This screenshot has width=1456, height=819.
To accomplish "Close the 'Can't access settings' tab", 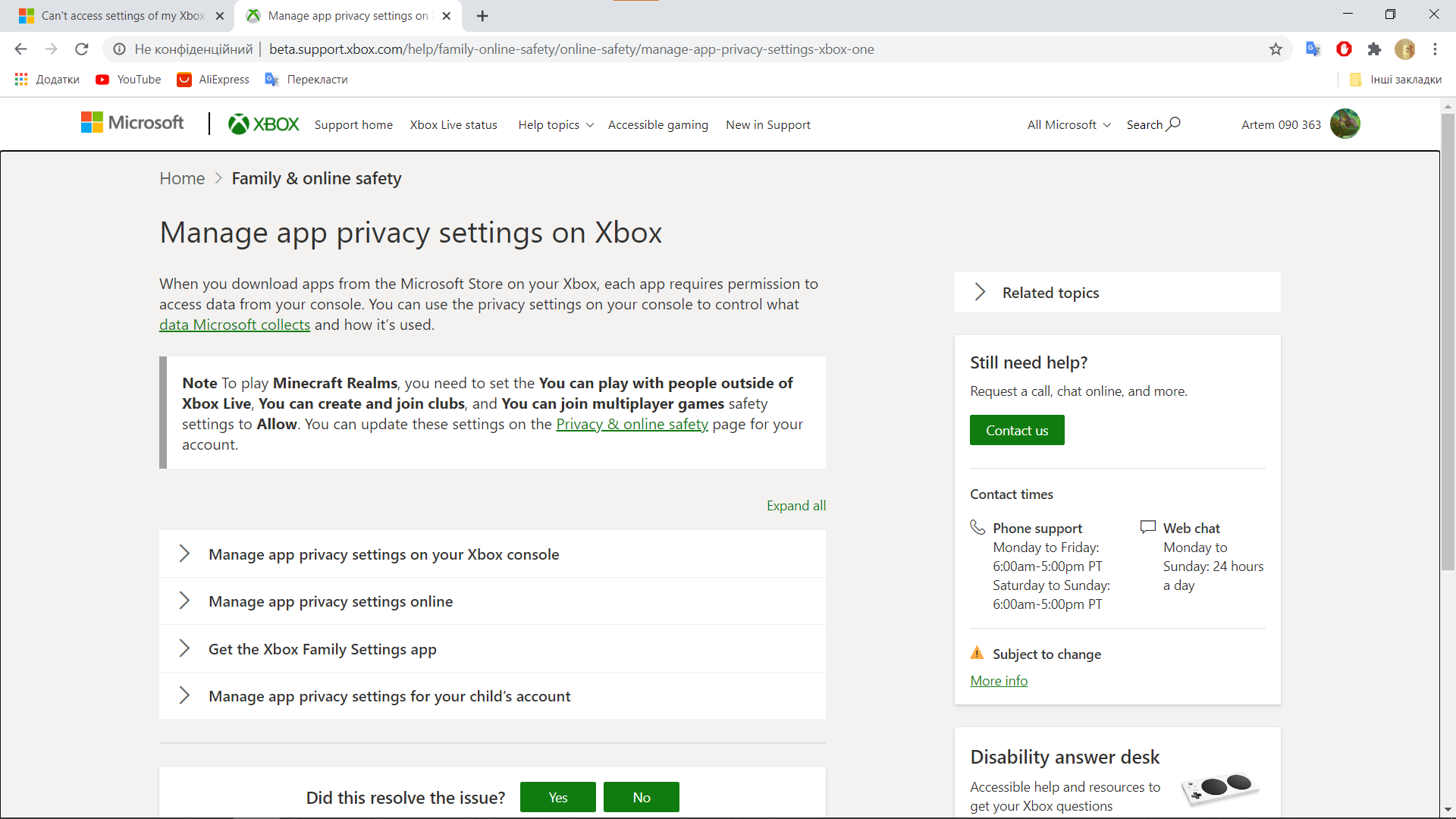I will pyautogui.click(x=220, y=16).
